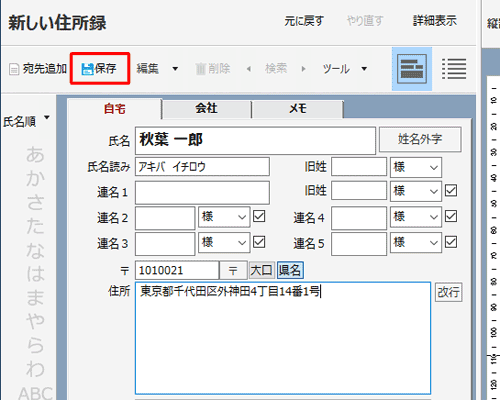Click the 住所 address text area
This screenshot has height=400, width=500.
coord(283,338)
